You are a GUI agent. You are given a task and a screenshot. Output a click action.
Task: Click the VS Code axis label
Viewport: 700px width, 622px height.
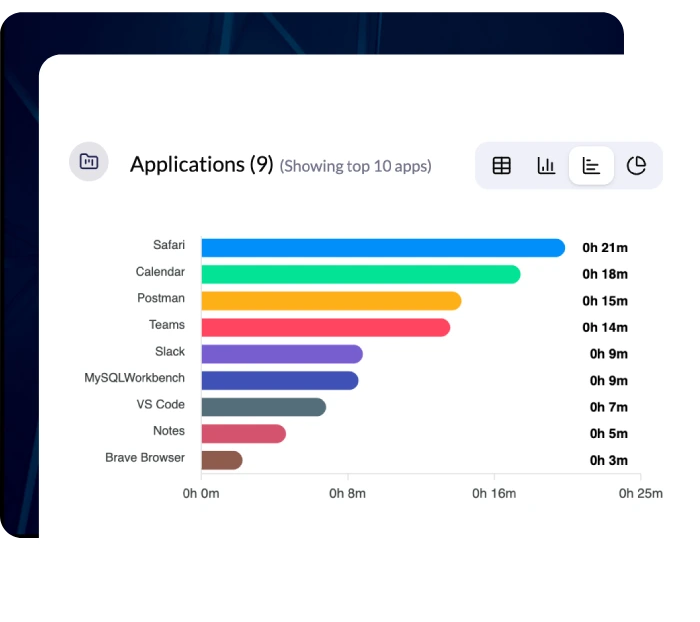click(160, 404)
